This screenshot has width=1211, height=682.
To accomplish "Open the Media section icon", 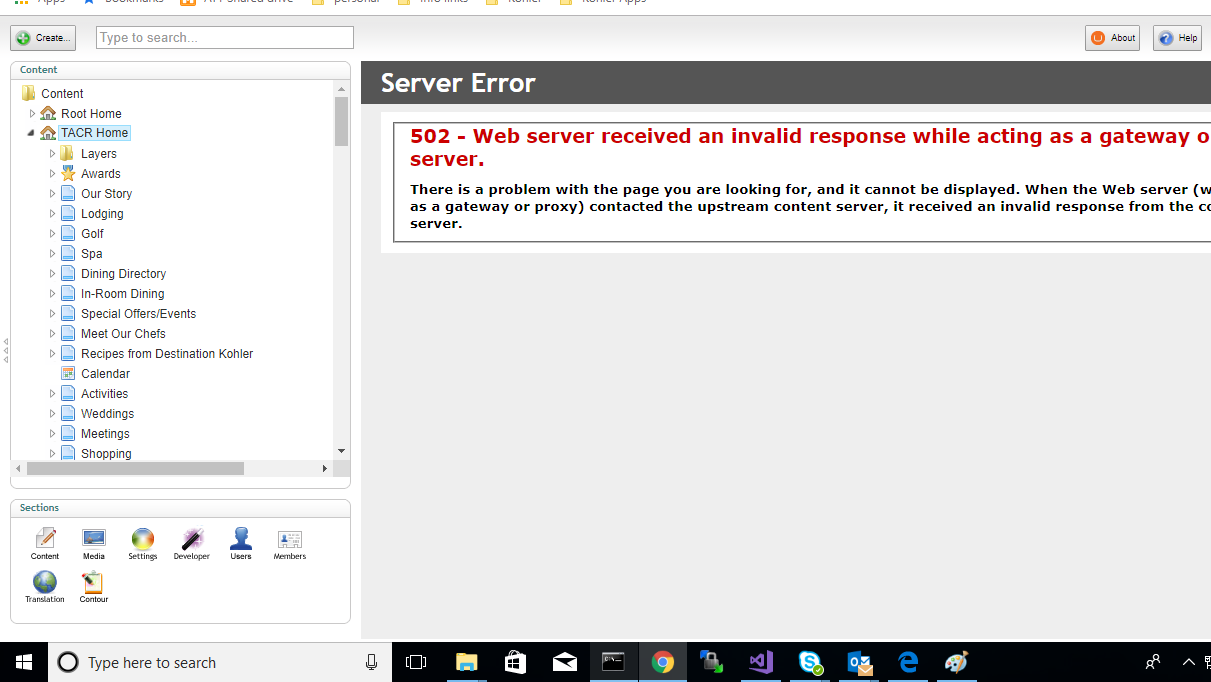I will (x=94, y=539).
